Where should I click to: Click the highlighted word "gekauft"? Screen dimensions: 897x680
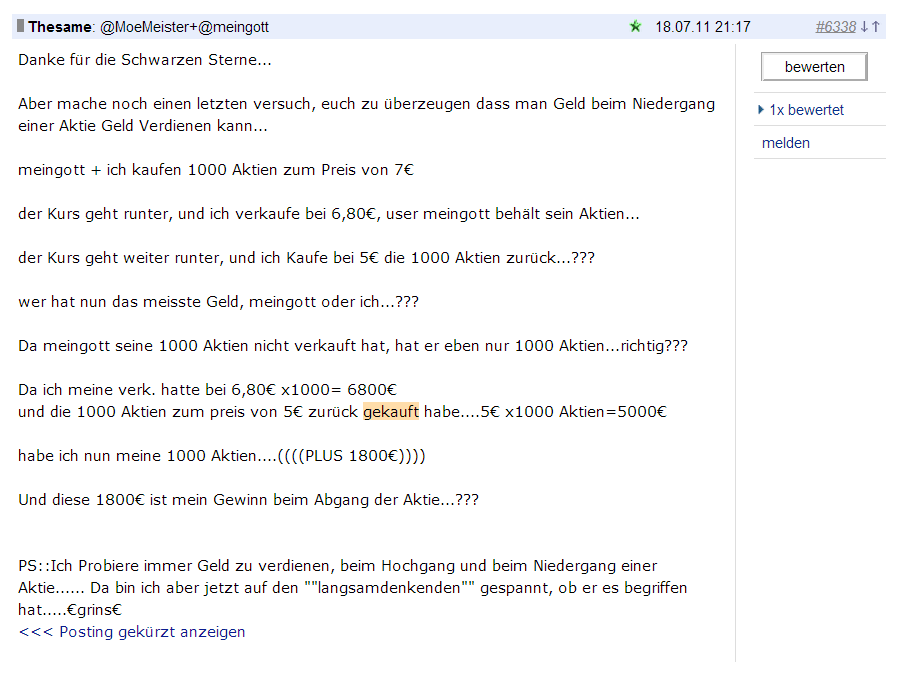click(x=391, y=411)
